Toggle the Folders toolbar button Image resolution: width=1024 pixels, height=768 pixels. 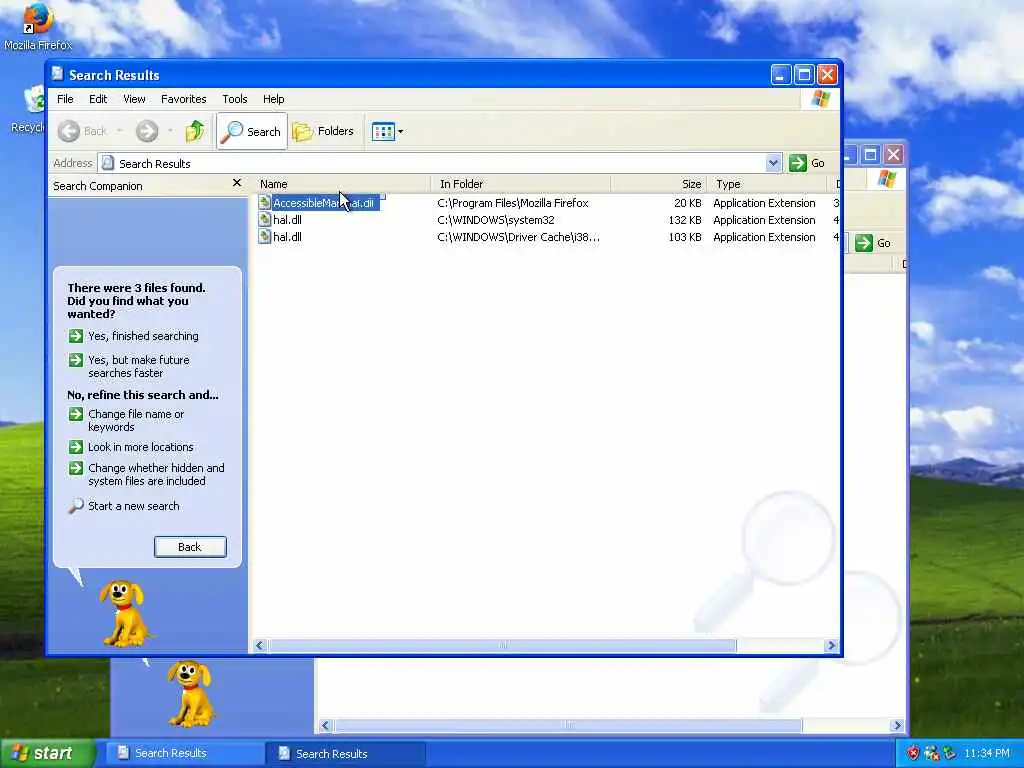(x=323, y=131)
